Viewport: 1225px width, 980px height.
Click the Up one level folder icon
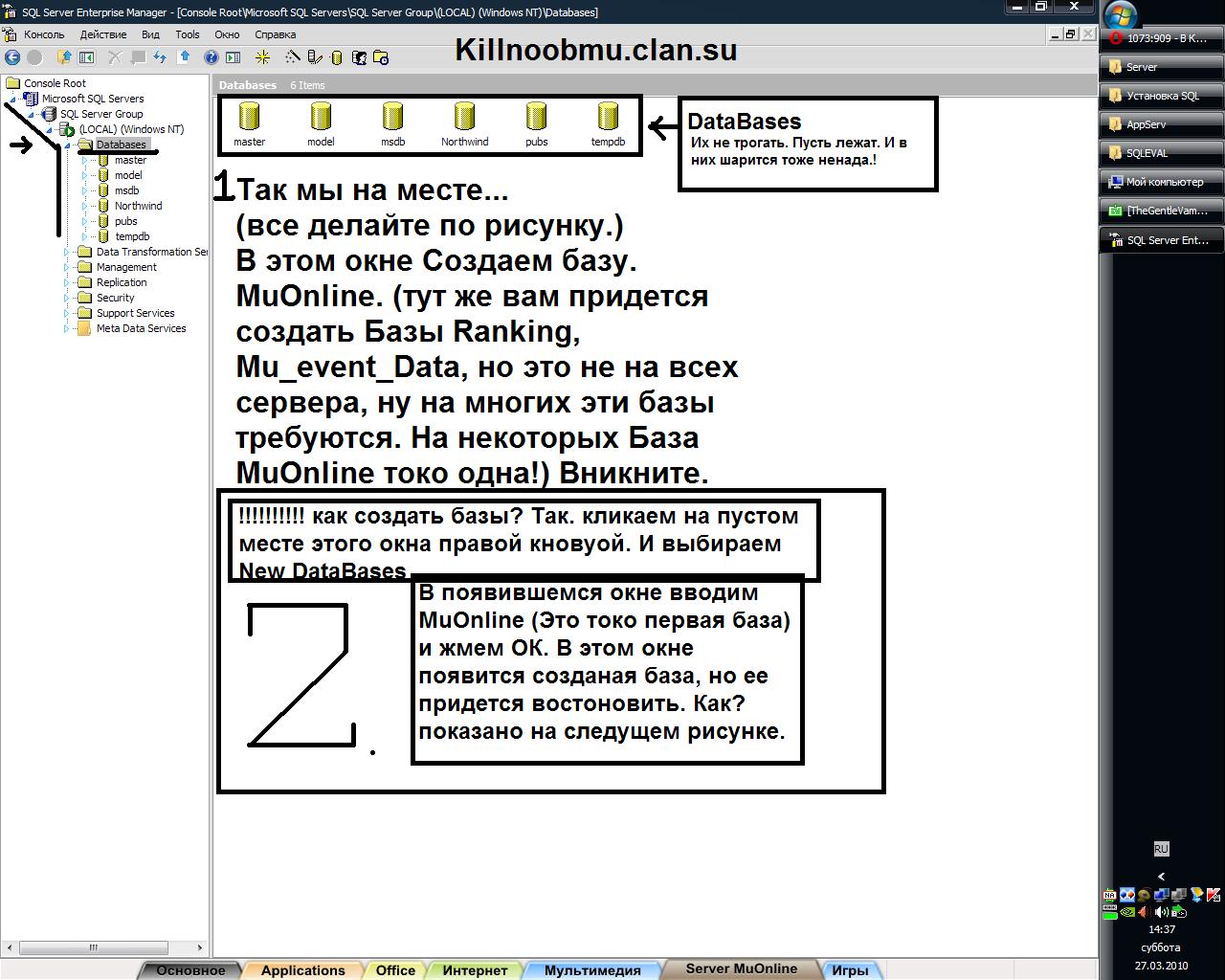pos(64,57)
